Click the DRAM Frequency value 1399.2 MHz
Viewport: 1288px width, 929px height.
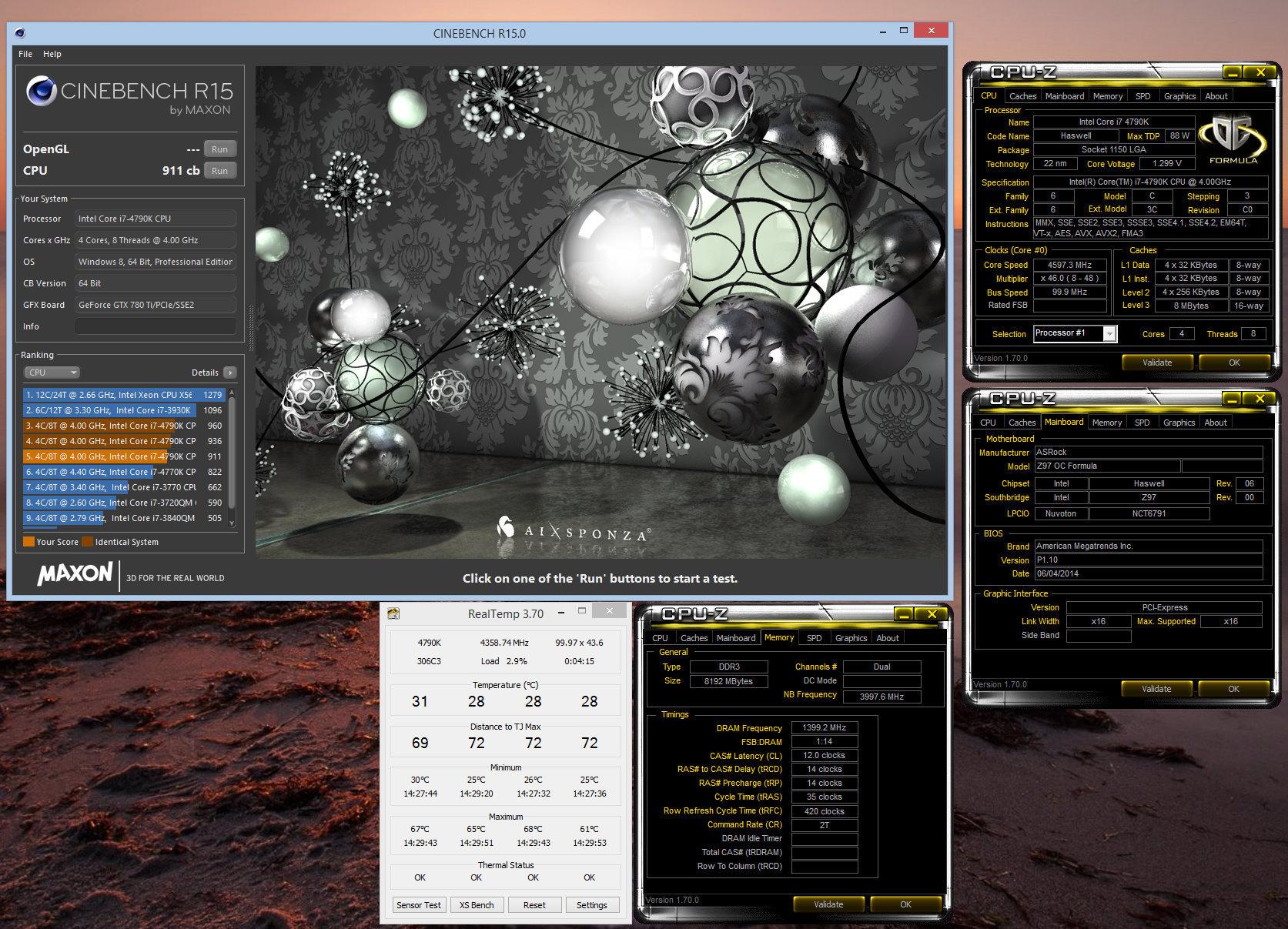point(824,727)
